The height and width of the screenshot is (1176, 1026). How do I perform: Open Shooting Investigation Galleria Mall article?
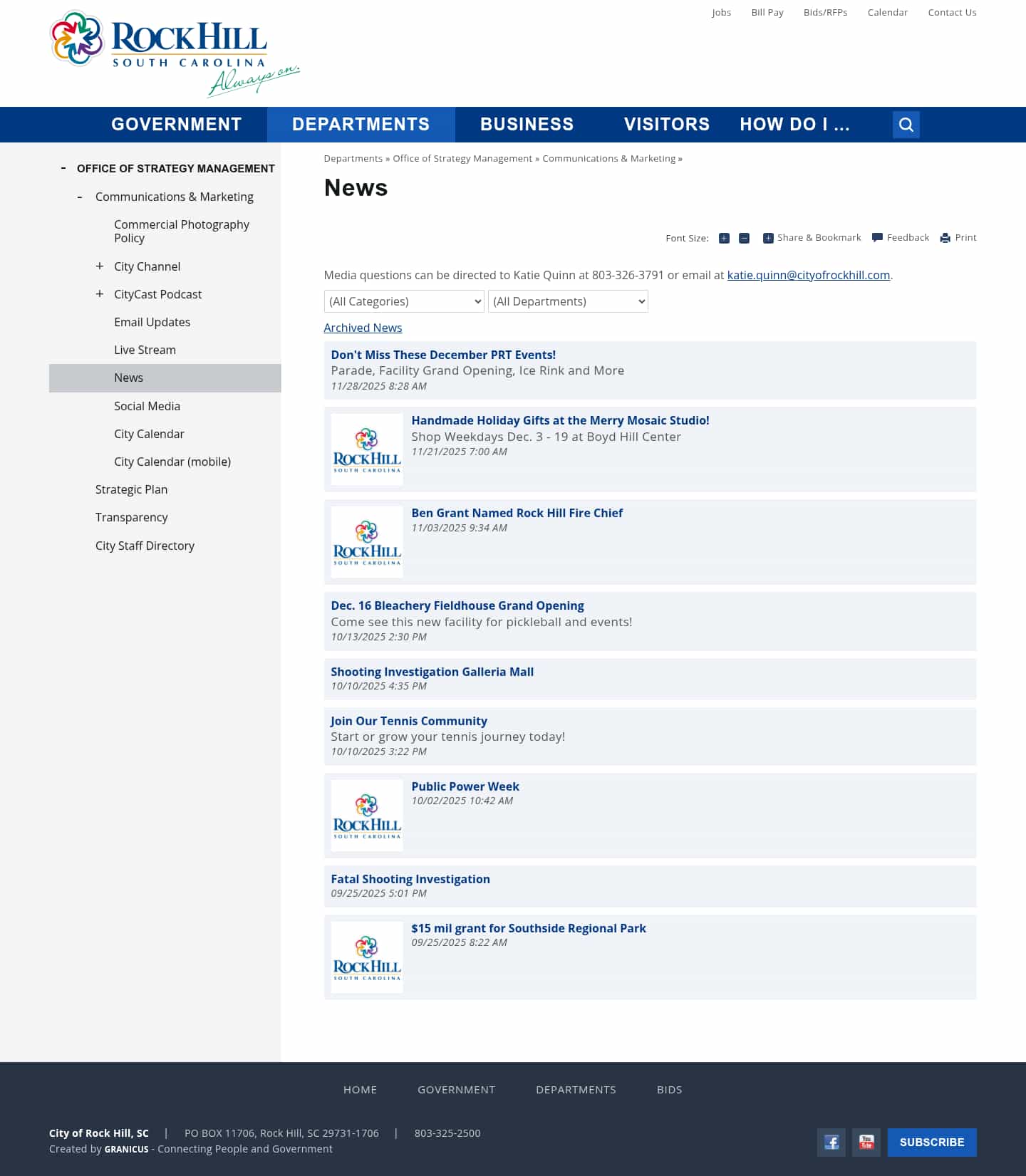point(432,672)
